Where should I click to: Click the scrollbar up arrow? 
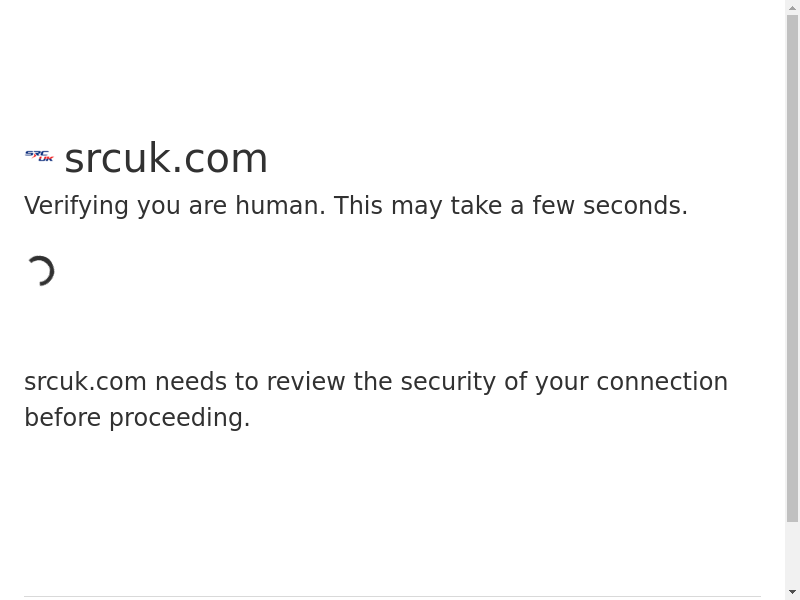click(x=792, y=8)
